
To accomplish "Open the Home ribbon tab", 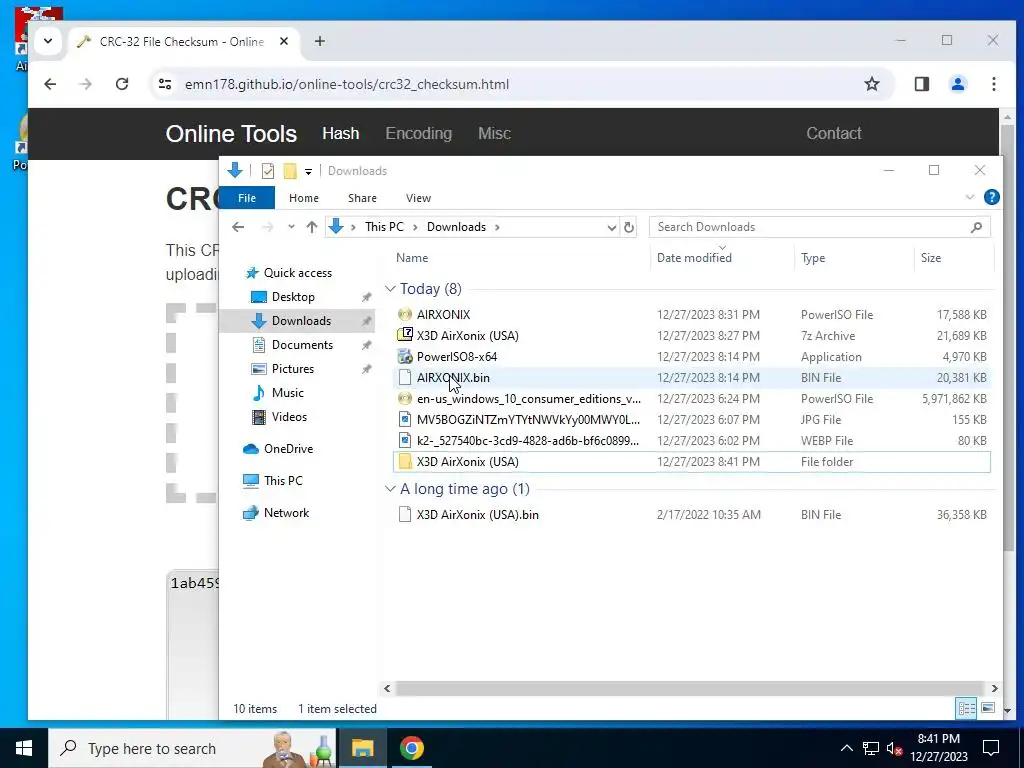I will (304, 198).
